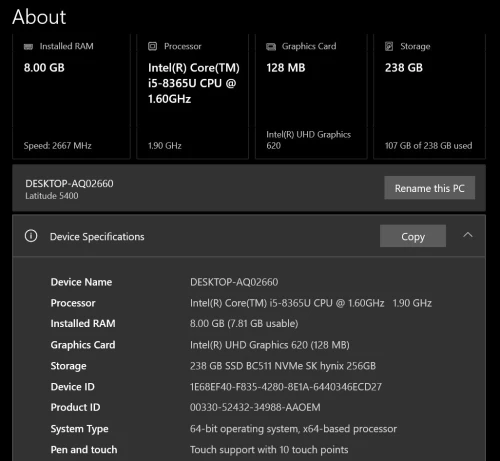
Task: Select the 8.00 GB RAM card value
Action: [44, 68]
